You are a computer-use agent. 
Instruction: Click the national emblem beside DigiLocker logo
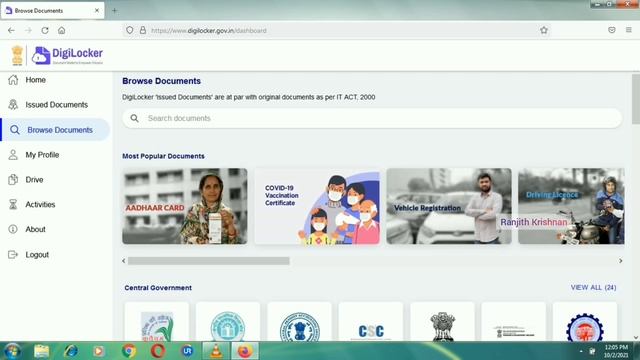17,56
